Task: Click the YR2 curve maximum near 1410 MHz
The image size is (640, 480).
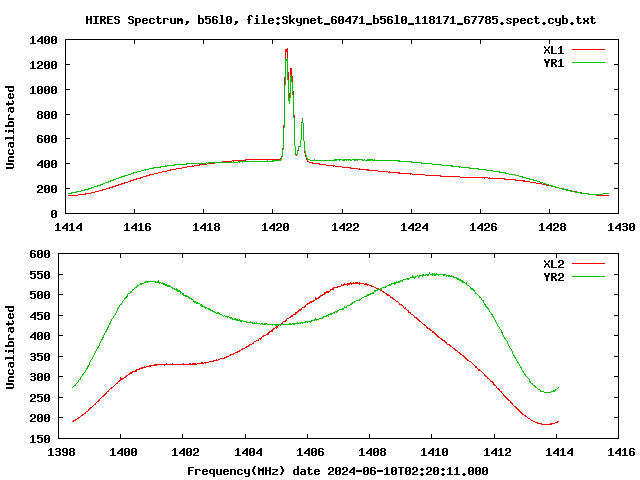Action: pos(433,274)
